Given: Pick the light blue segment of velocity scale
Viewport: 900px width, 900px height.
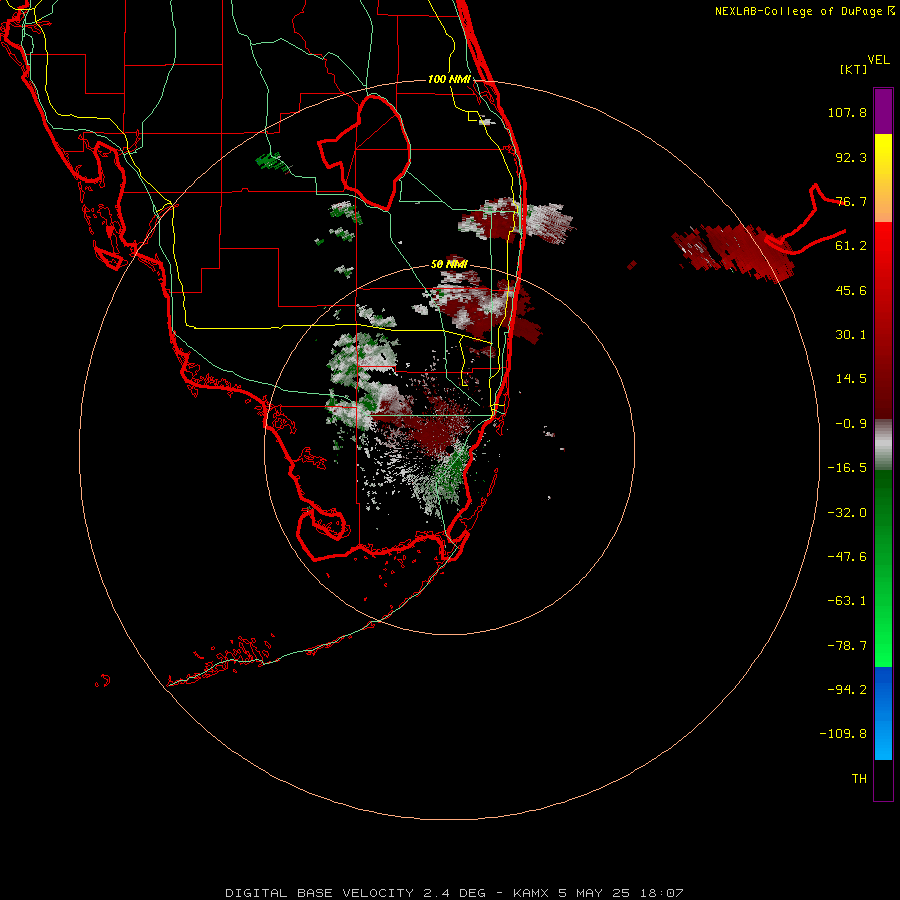Looking at the screenshot, I should pos(883,738).
